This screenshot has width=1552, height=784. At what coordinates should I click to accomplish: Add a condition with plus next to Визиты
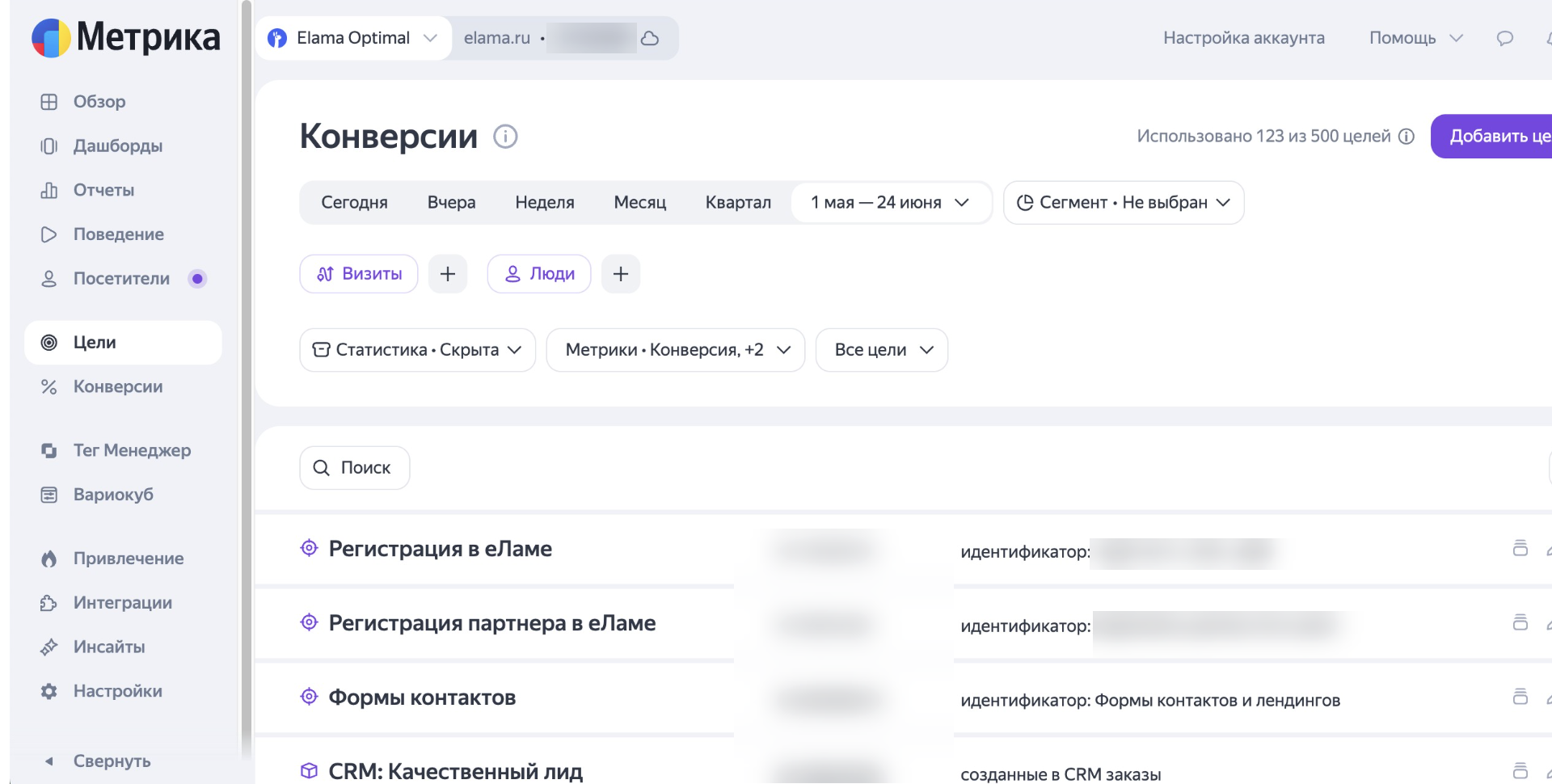pos(448,274)
